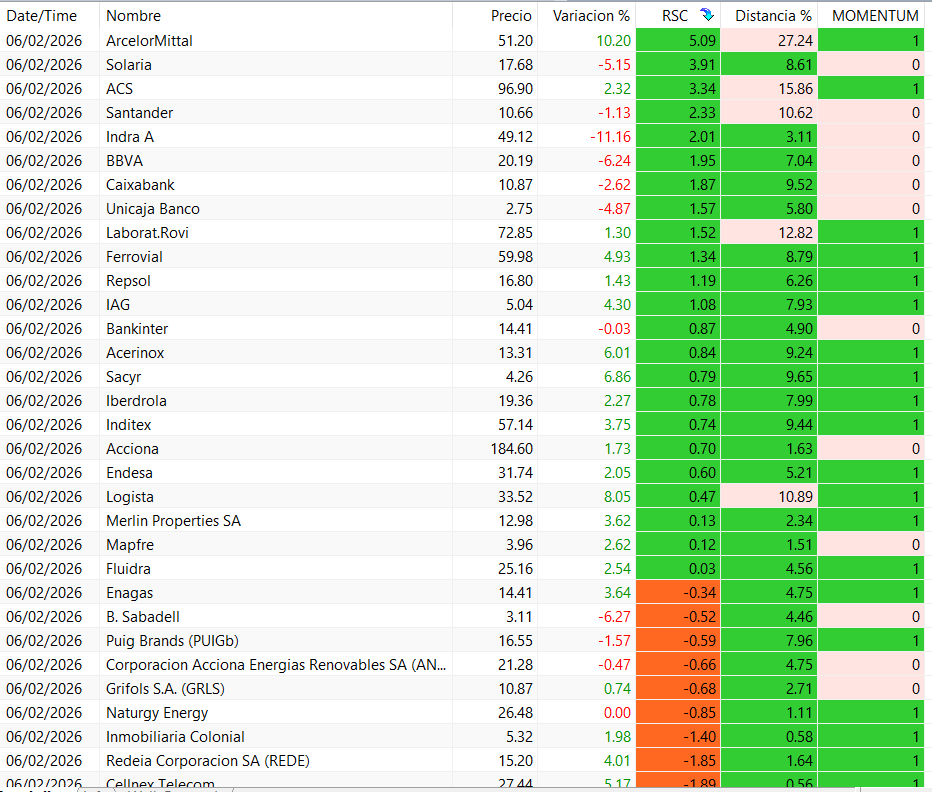Click ACS price 96.90
Viewport: 932px width, 792px height.
(x=515, y=89)
